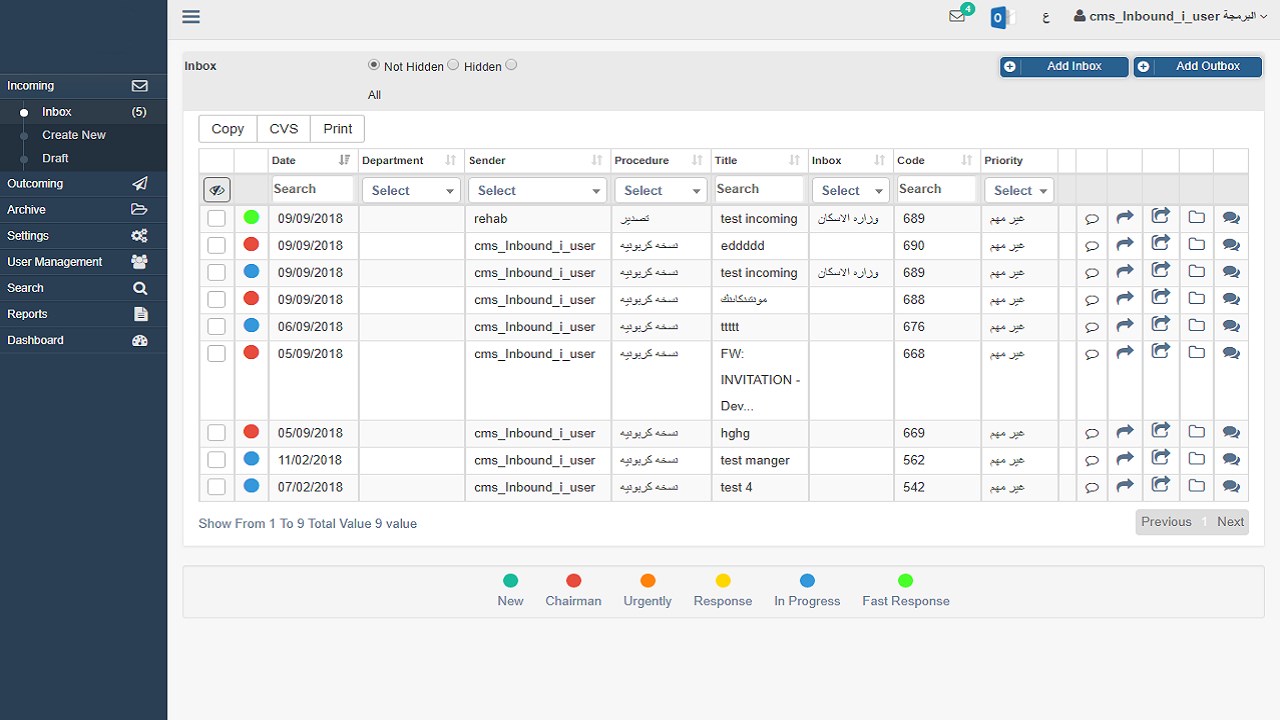Select Inbox (5) in sidebar
The image size is (1280, 720).
[83, 112]
